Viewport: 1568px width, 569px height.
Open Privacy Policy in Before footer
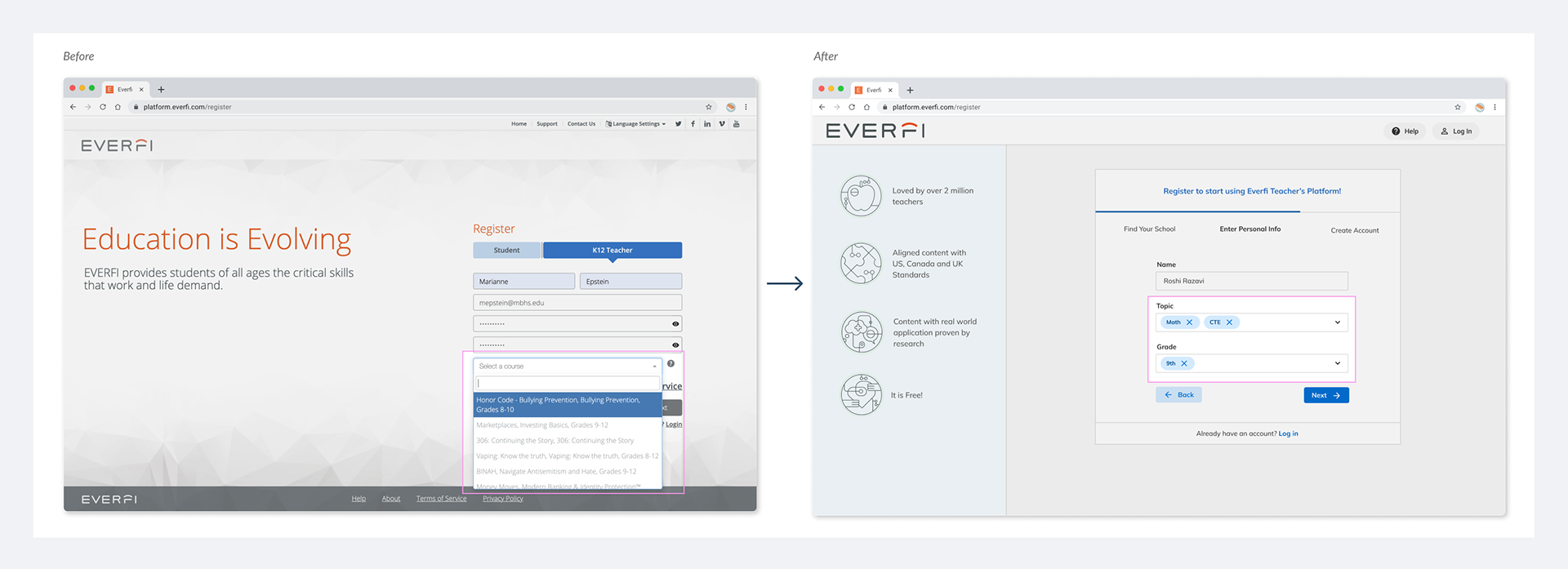point(503,499)
